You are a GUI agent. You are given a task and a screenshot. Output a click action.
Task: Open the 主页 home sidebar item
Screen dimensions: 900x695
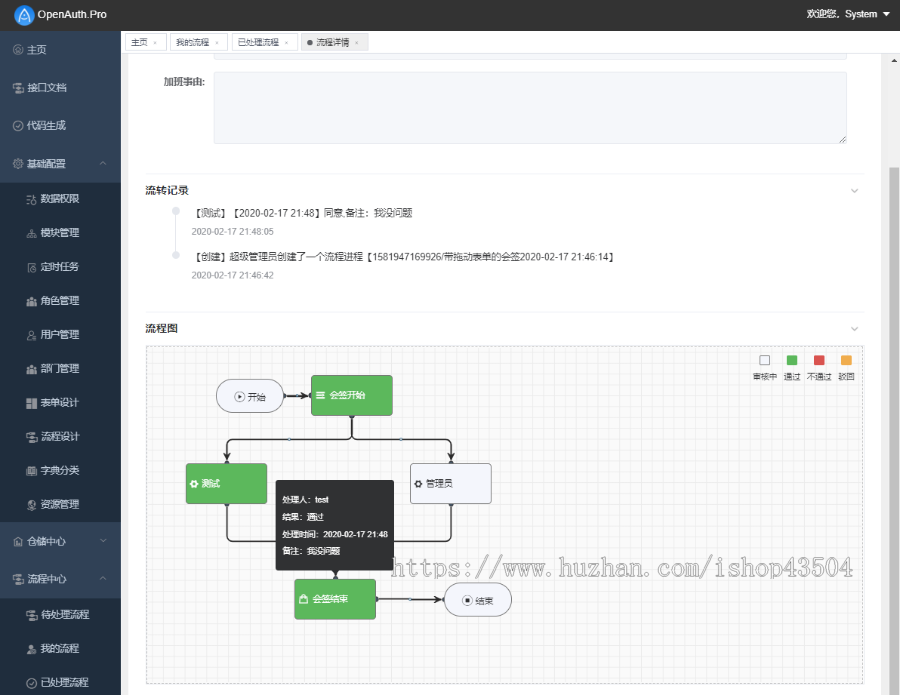pyautogui.click(x=60, y=49)
